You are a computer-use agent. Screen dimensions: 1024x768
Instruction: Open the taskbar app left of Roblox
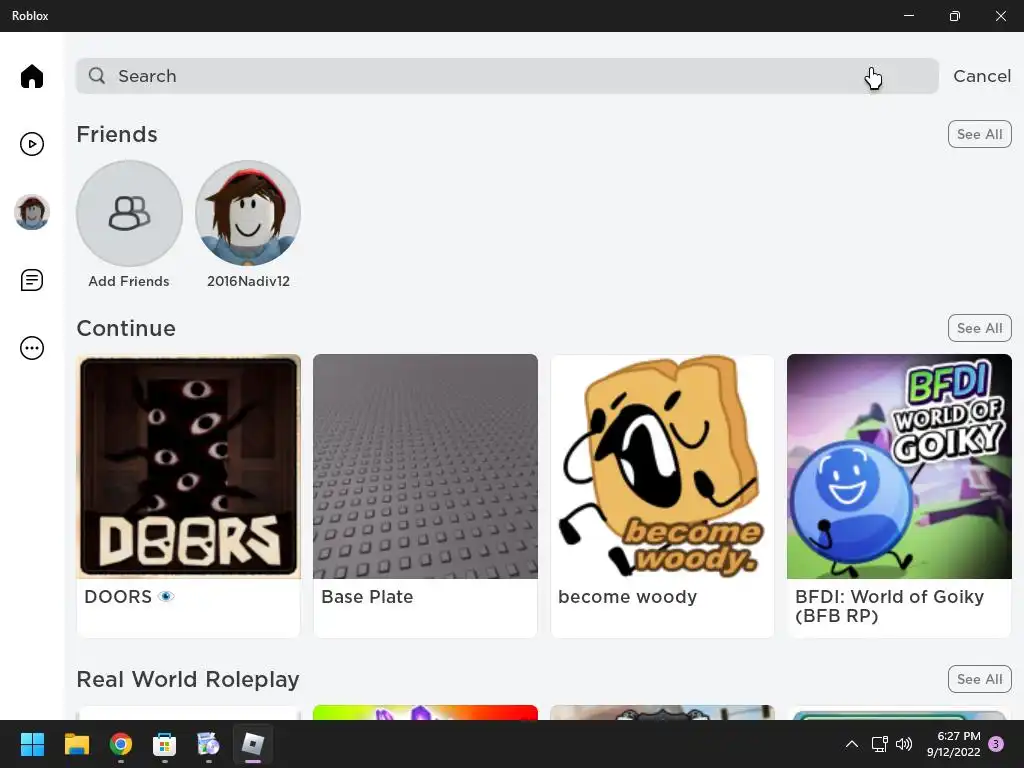(x=208, y=744)
